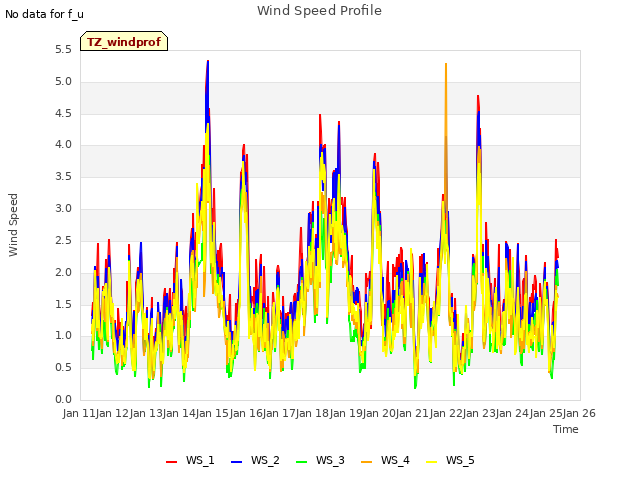The width and height of the screenshot is (640, 480).
Task: Click the Jan 25 x-axis label
Action: [546, 413]
